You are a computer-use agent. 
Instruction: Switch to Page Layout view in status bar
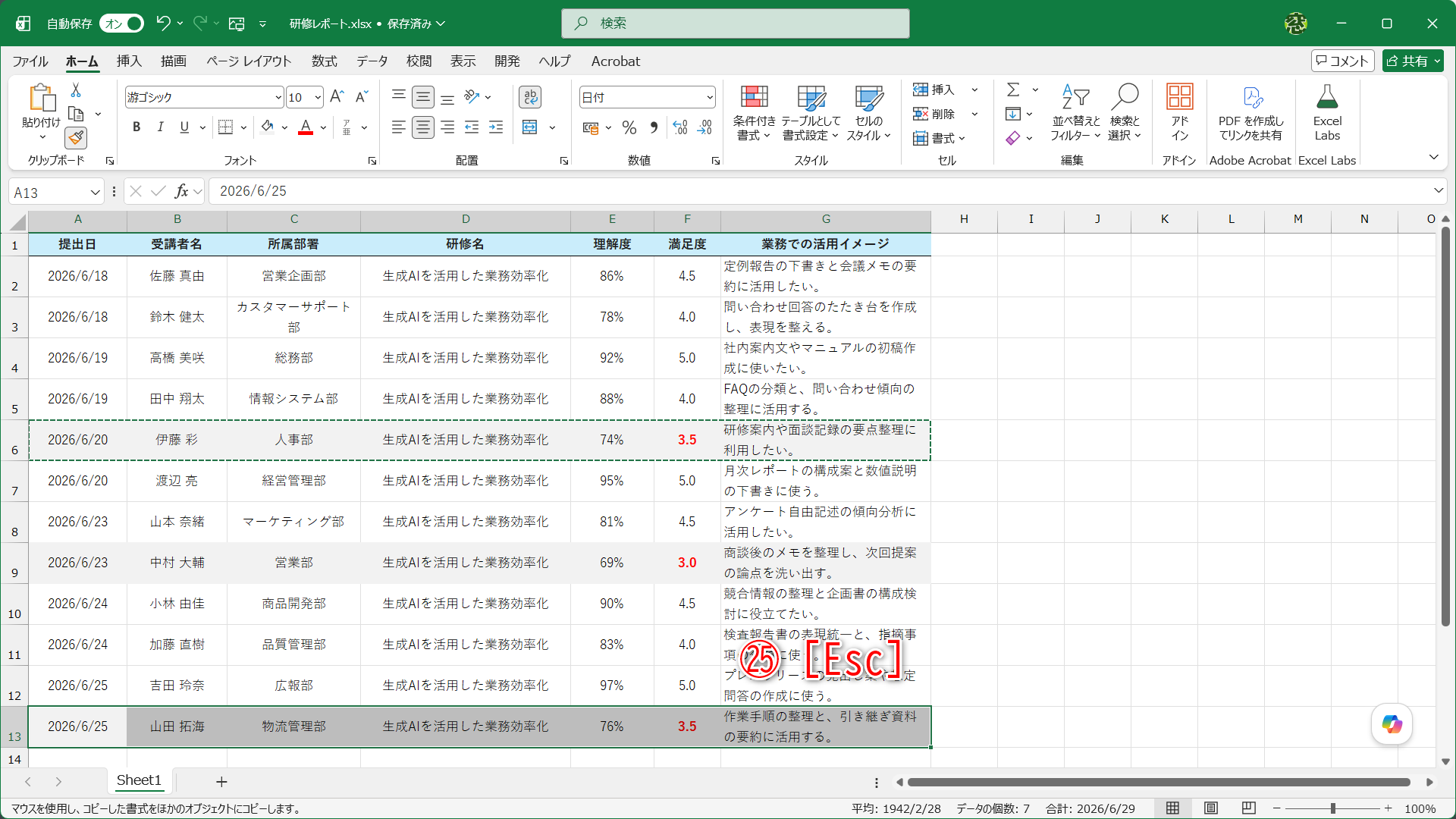pos(1211,808)
